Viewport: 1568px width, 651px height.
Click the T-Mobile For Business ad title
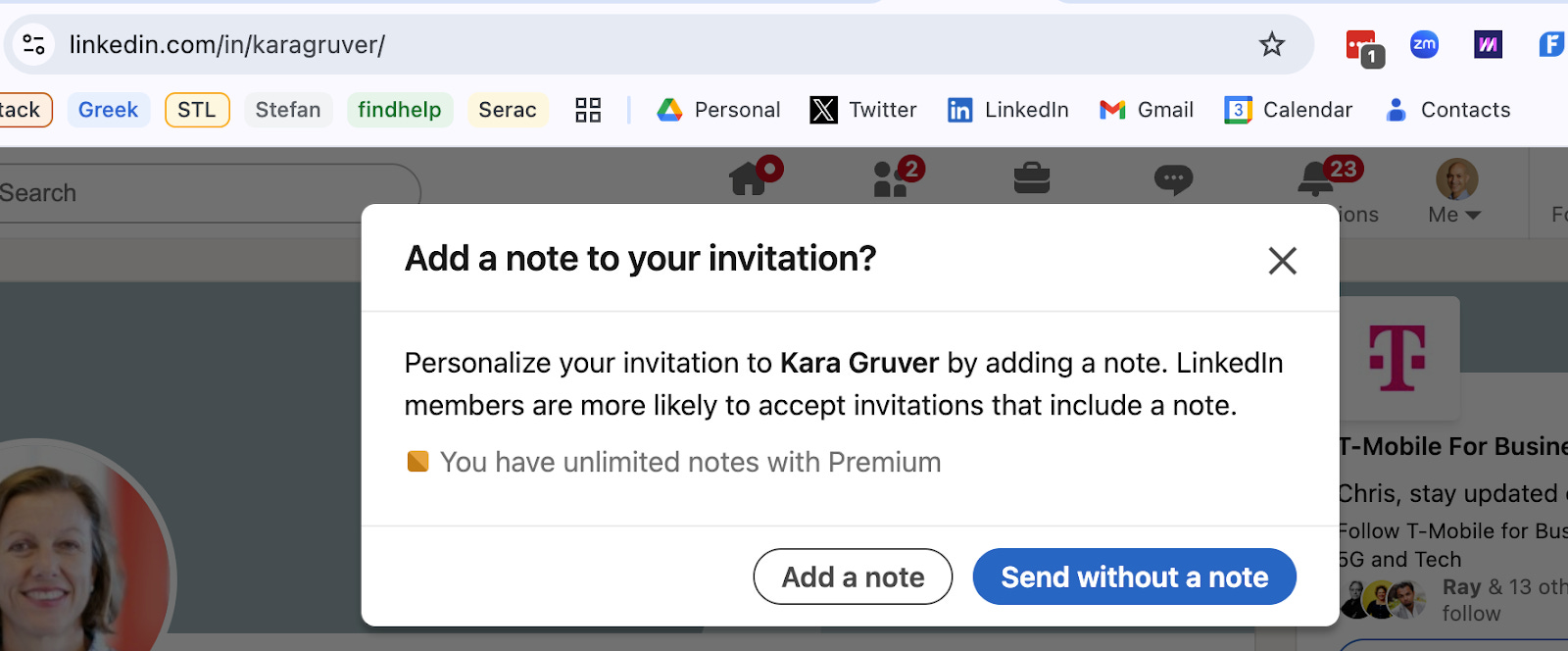click(1453, 446)
